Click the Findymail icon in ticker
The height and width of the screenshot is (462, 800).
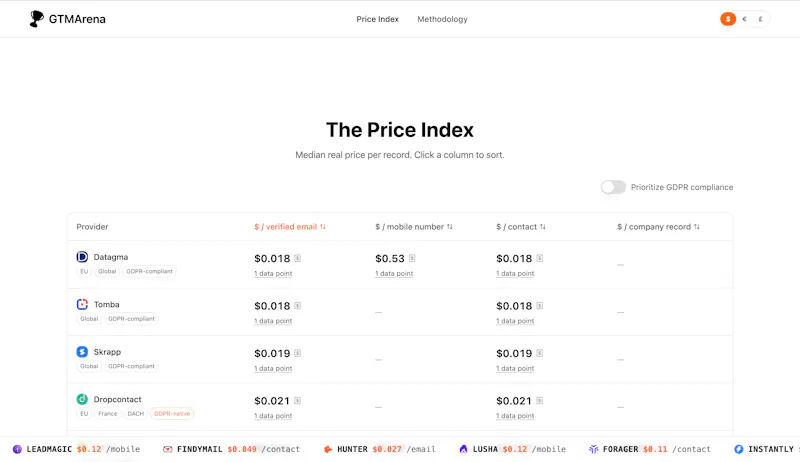click(167, 449)
